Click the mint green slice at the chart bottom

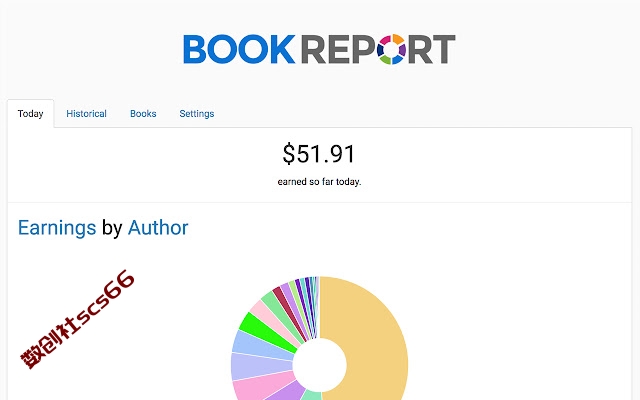[313, 395]
